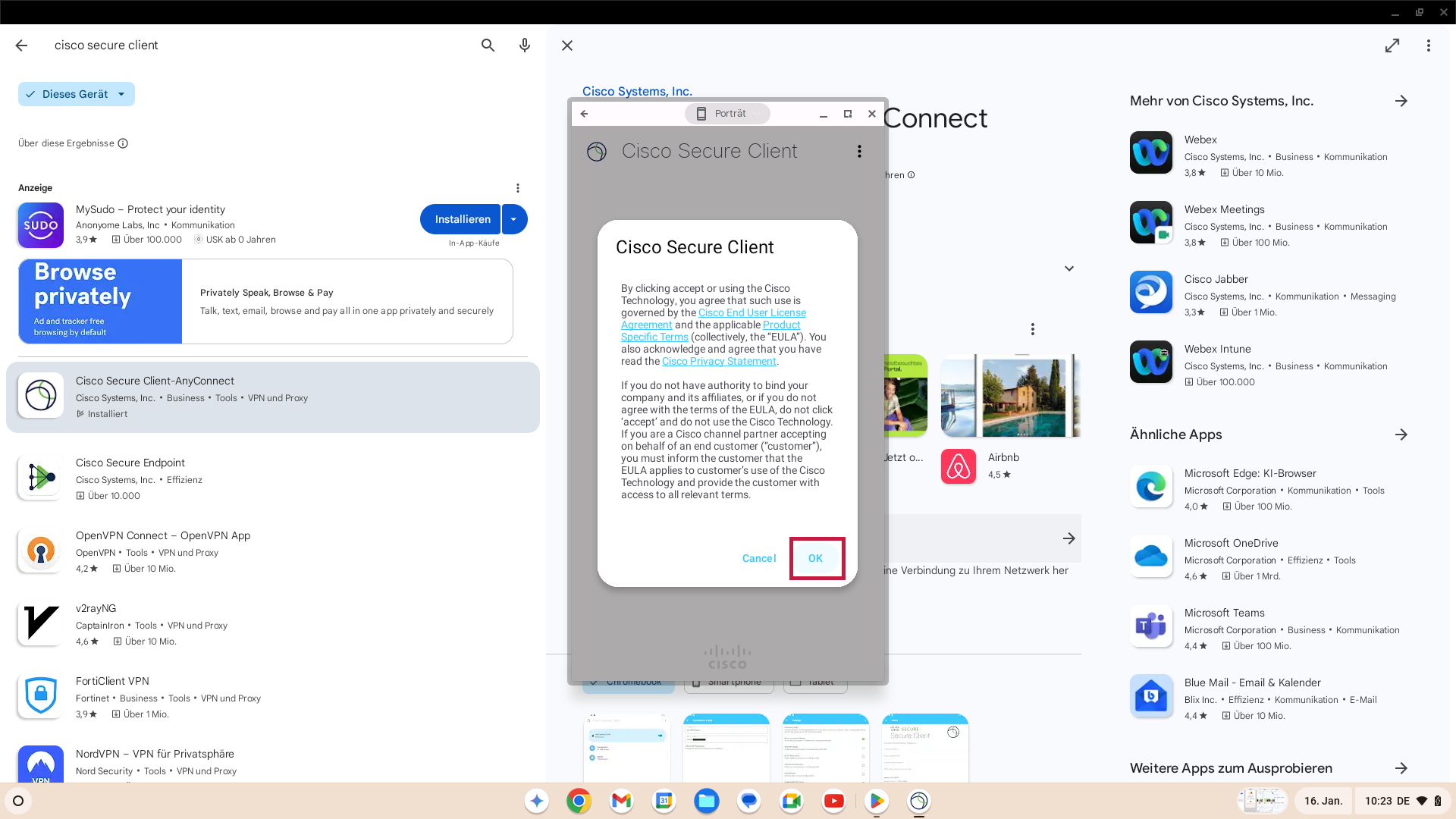1456x819 pixels.
Task: Click the search magnifier icon
Action: pyautogui.click(x=488, y=45)
